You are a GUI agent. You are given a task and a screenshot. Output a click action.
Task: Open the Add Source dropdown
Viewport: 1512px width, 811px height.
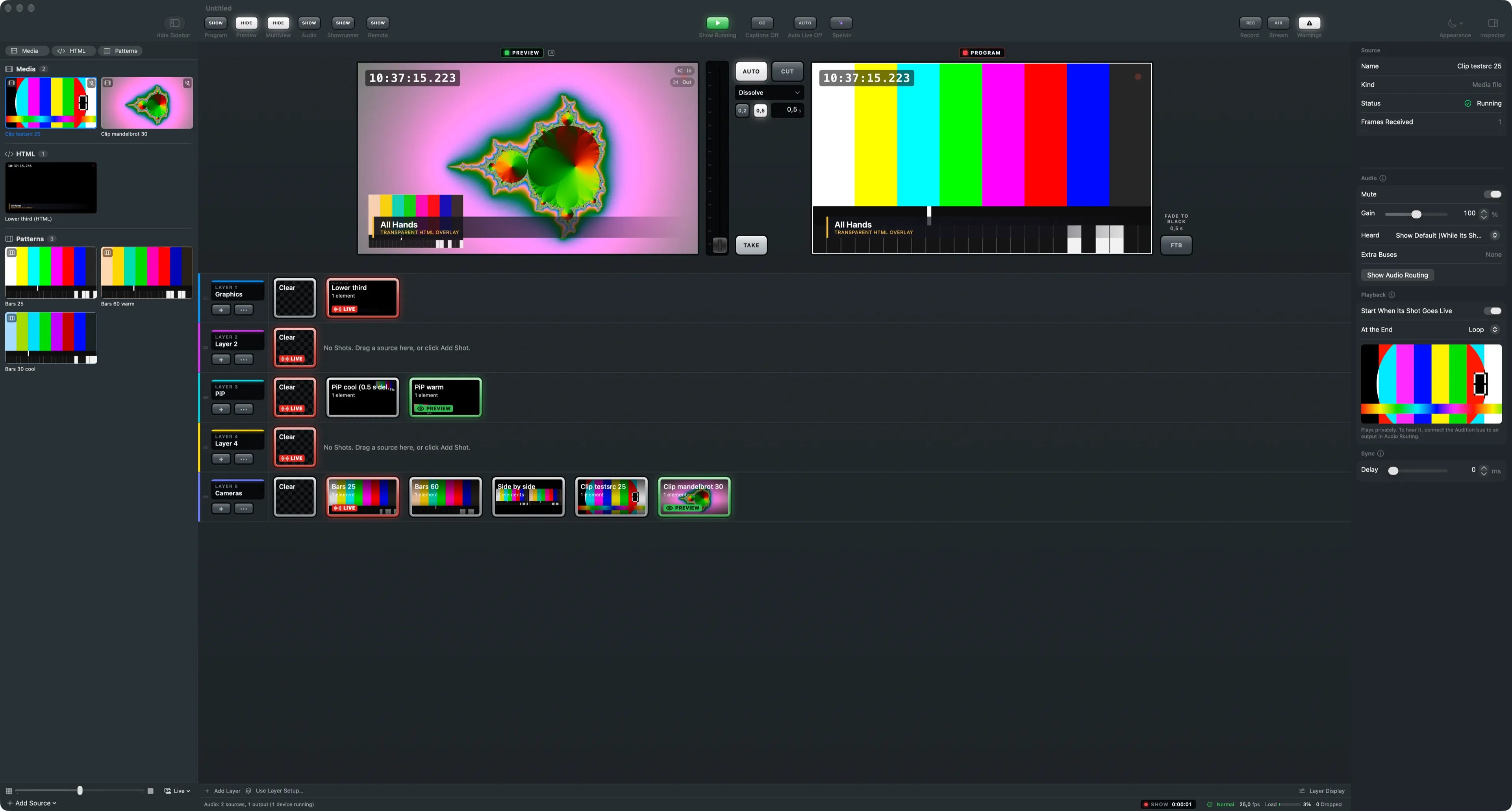[31, 803]
